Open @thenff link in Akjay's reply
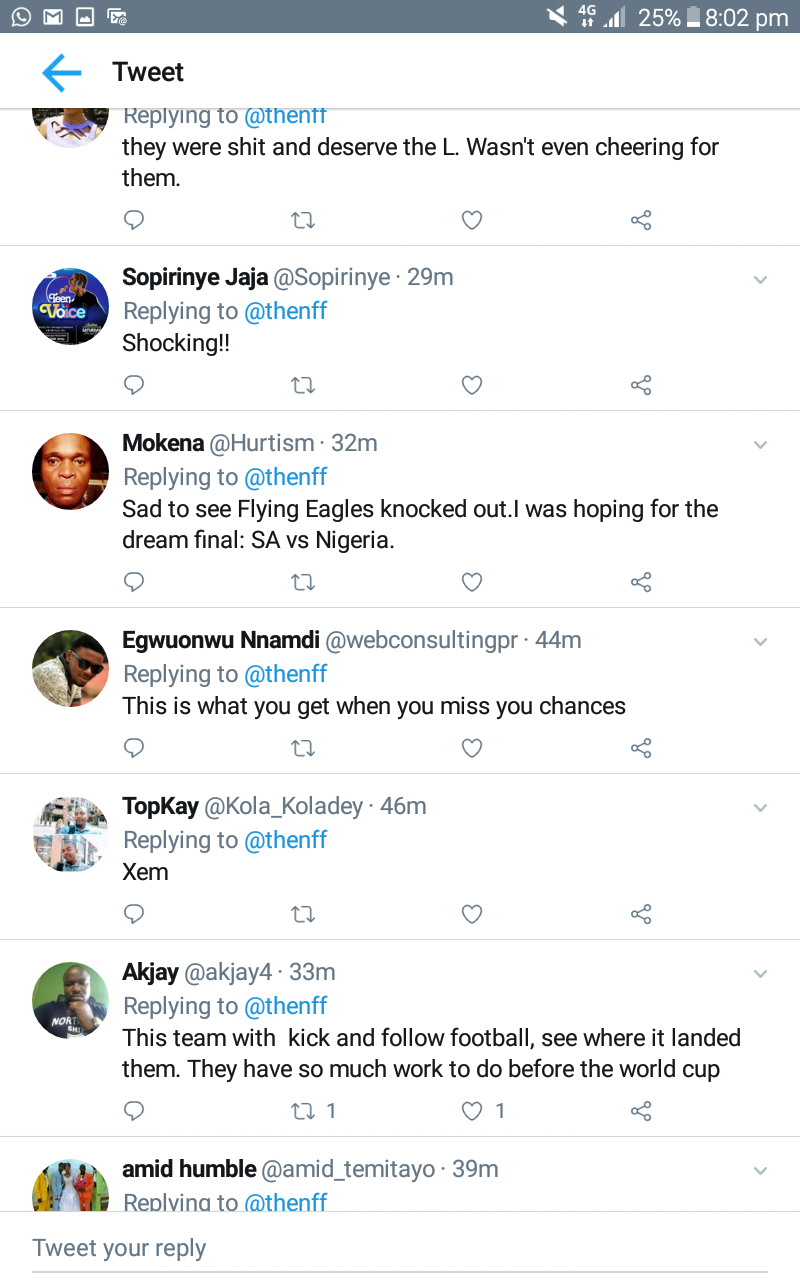 [x=286, y=1006]
